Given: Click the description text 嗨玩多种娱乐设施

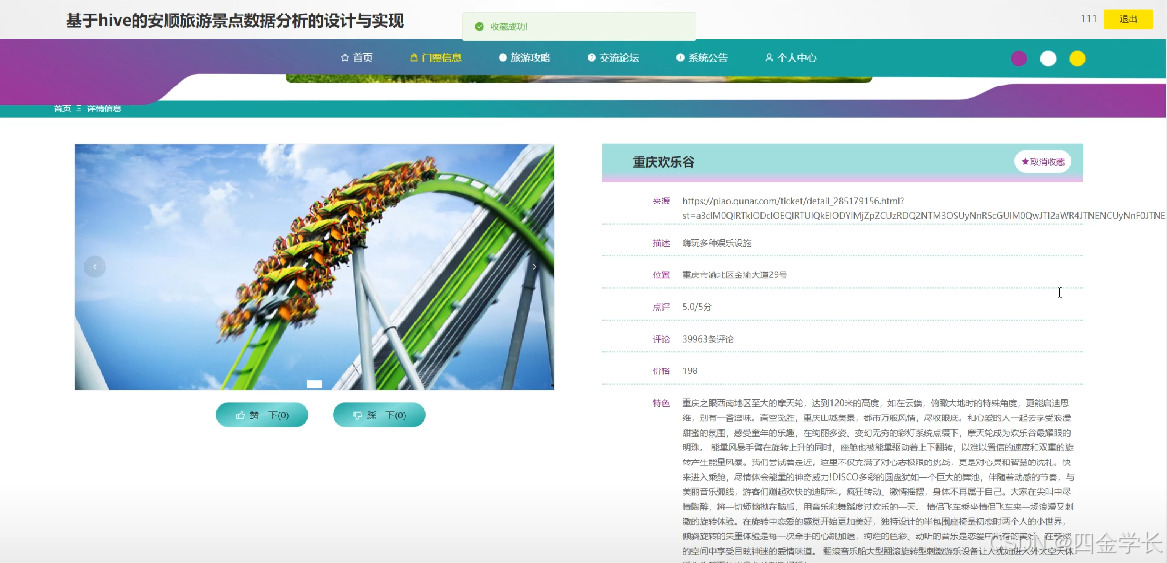Looking at the screenshot, I should coord(717,244).
